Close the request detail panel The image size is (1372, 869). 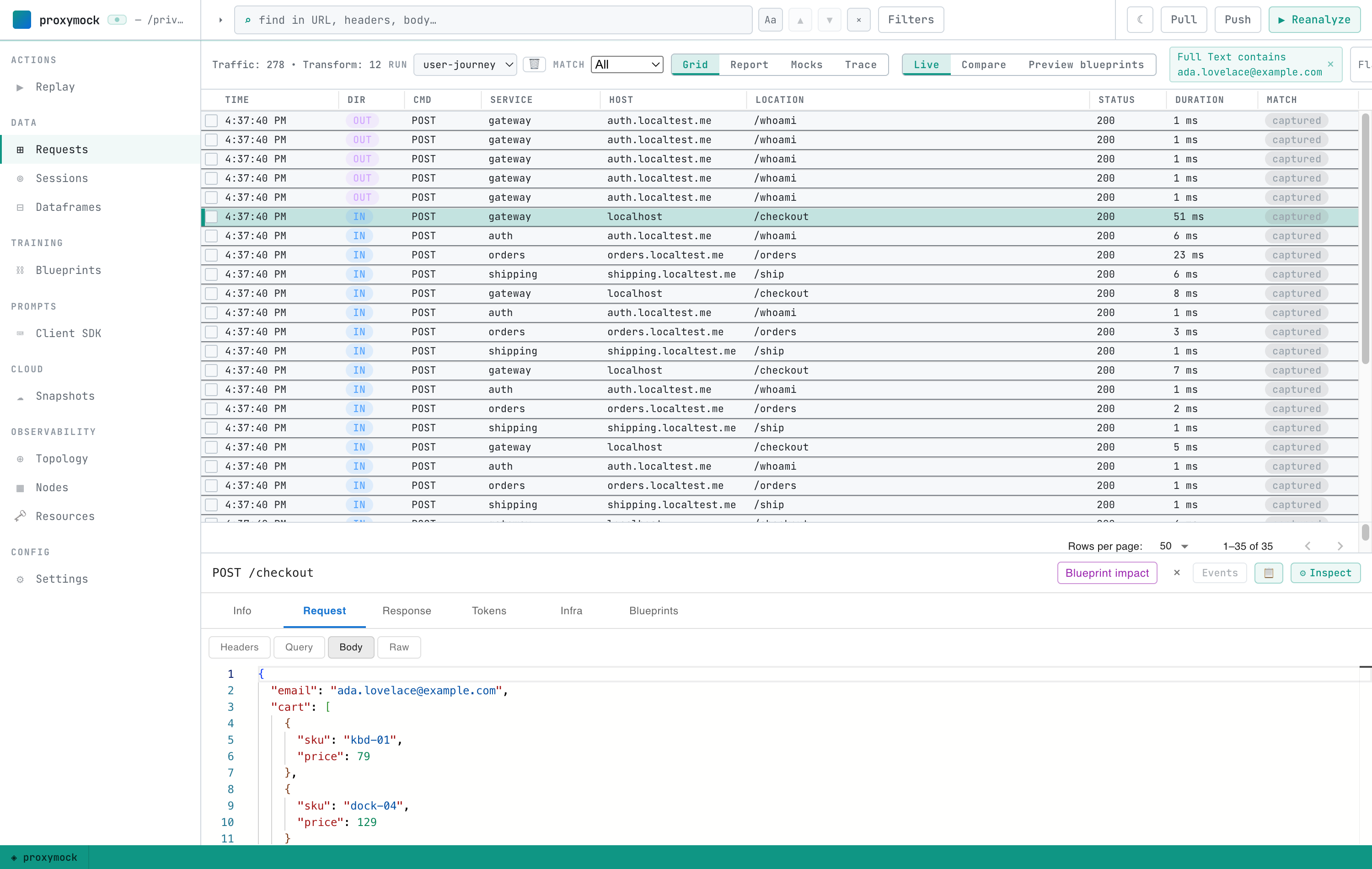click(1177, 572)
